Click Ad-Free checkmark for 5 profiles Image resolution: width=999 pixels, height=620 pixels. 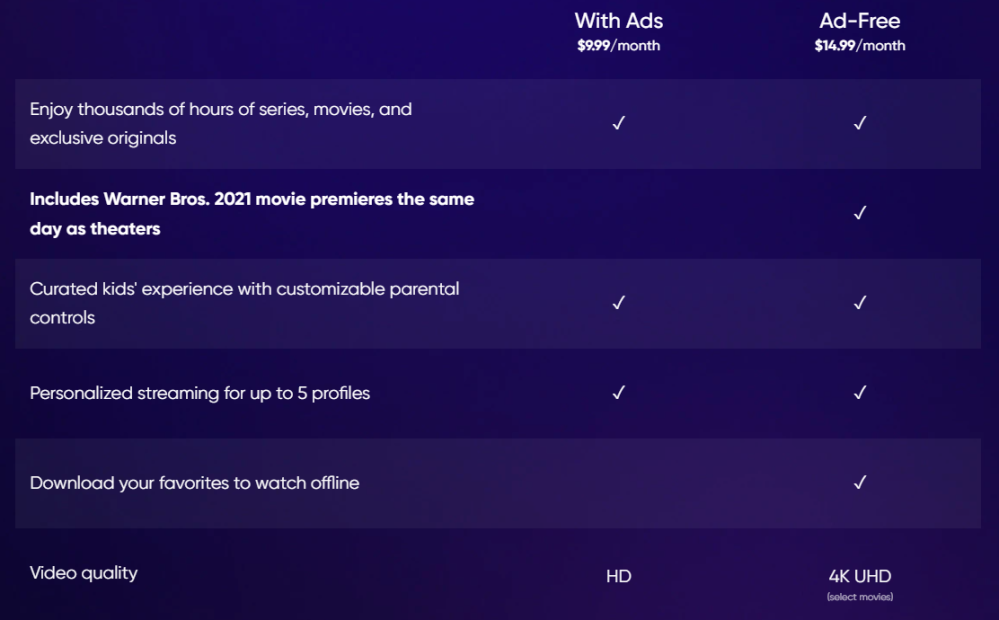(x=859, y=393)
